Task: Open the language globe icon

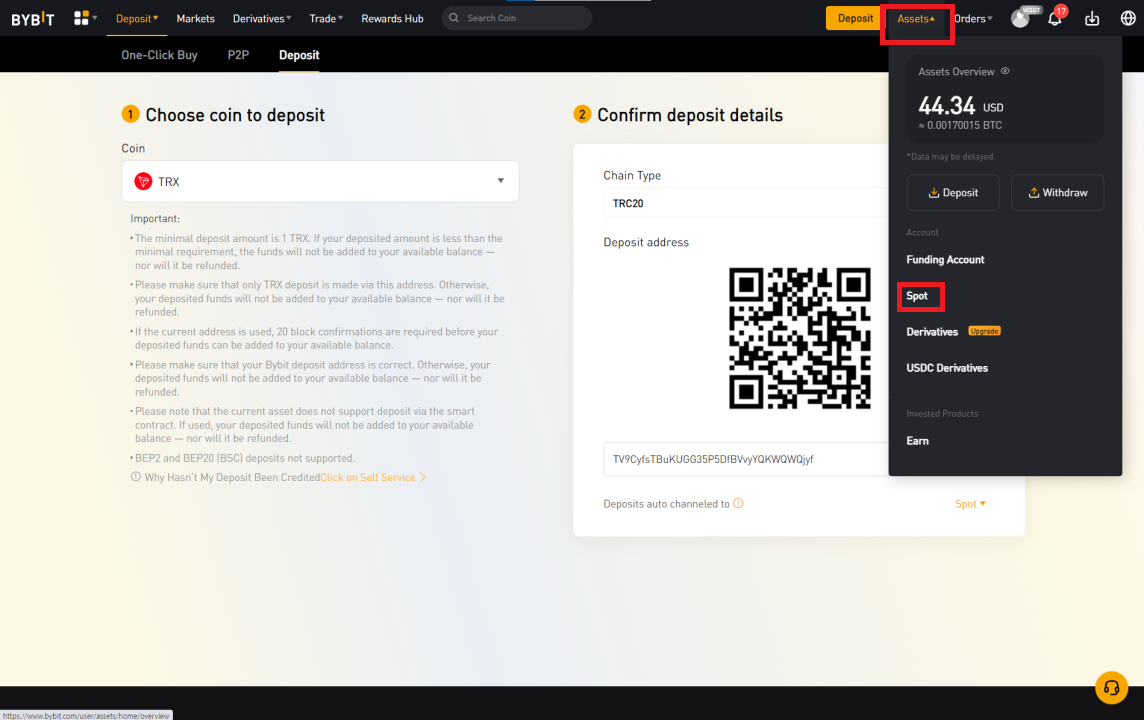Action: [1128, 18]
